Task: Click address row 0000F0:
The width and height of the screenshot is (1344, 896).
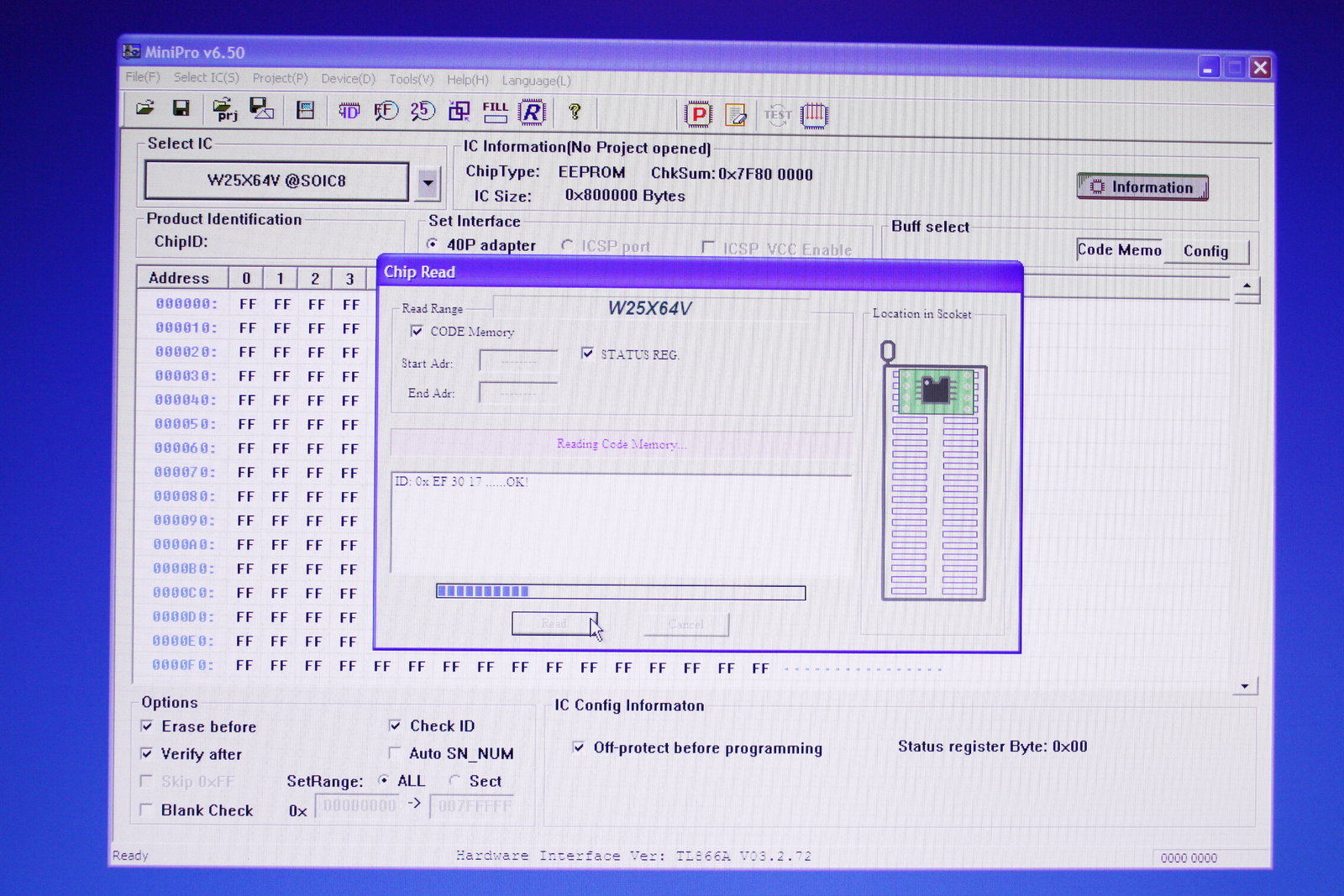Action: tap(183, 665)
